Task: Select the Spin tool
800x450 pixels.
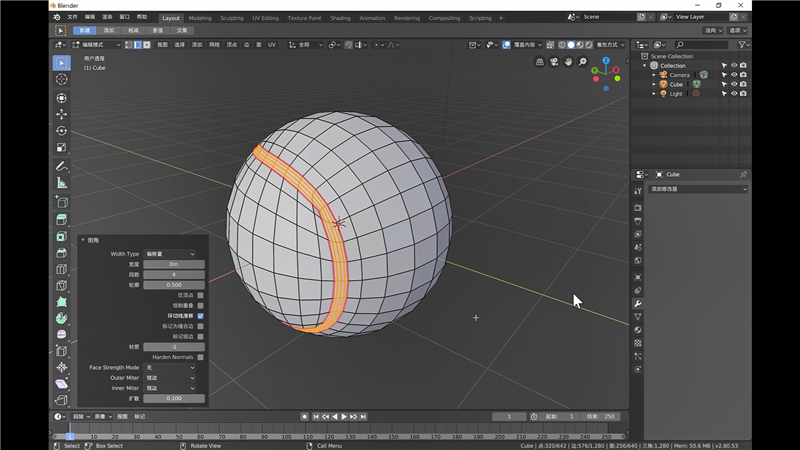Action: [62, 318]
